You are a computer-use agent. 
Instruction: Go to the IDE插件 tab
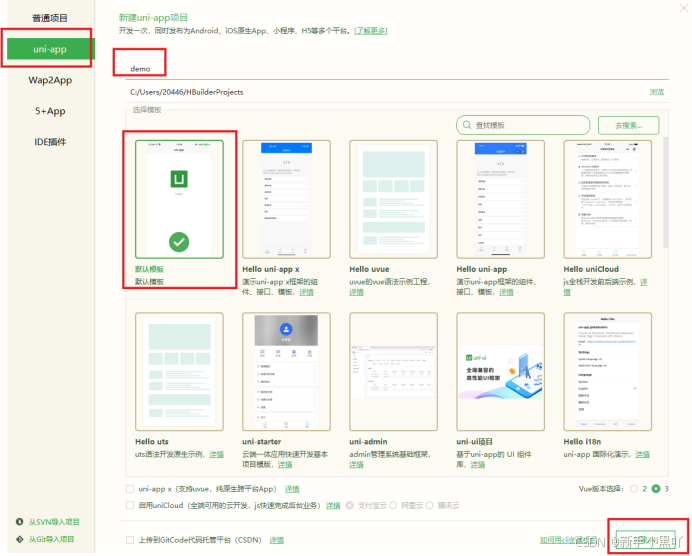pyautogui.click(x=50, y=142)
